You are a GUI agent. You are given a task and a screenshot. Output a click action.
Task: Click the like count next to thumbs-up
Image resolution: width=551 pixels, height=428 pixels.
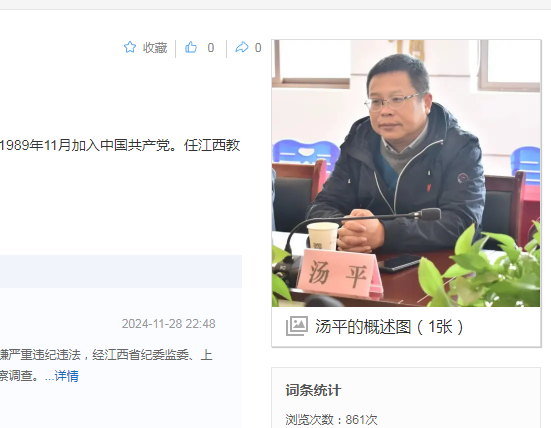point(210,48)
